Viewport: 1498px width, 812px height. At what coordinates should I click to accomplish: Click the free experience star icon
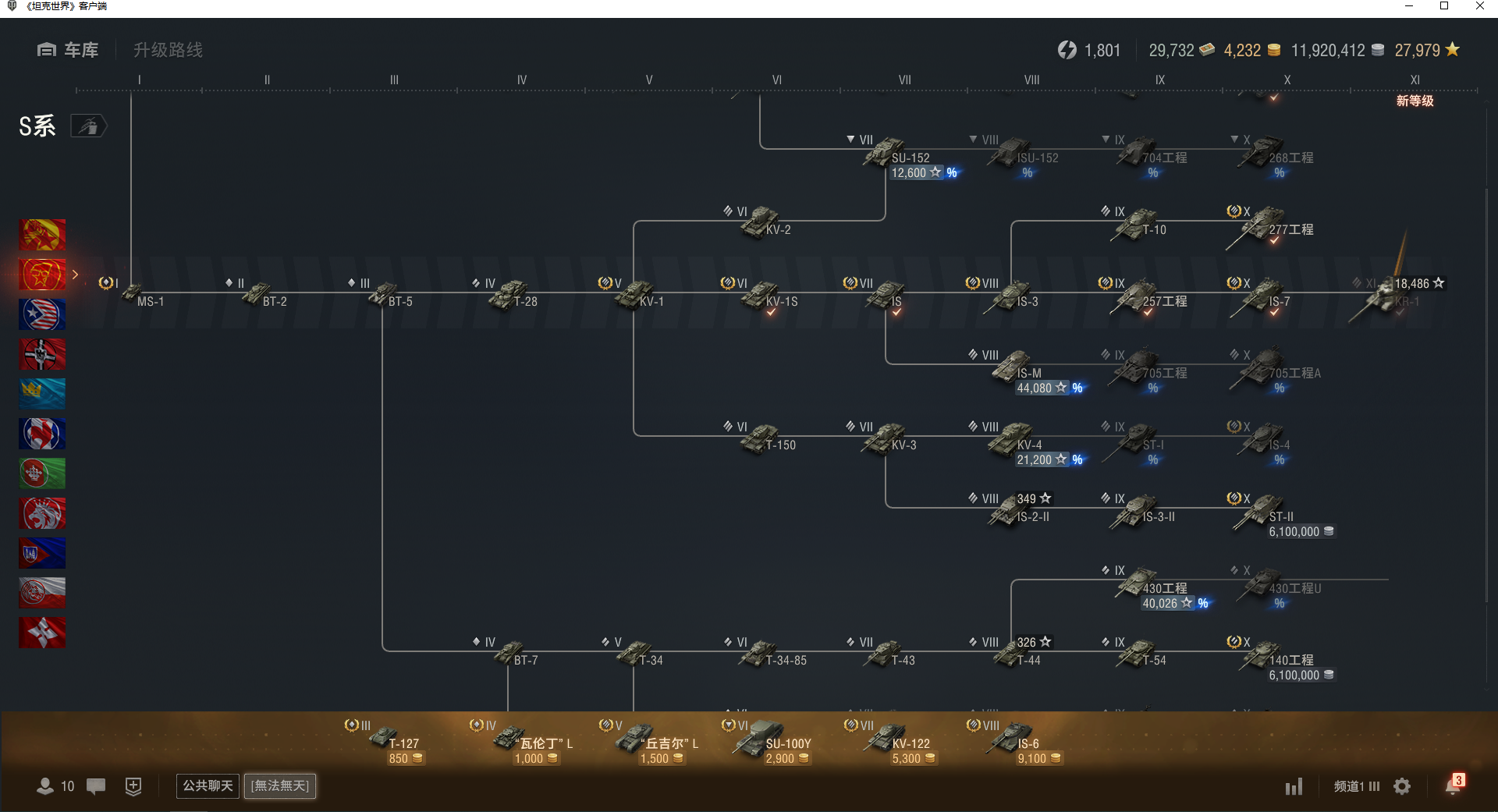coord(1452,49)
